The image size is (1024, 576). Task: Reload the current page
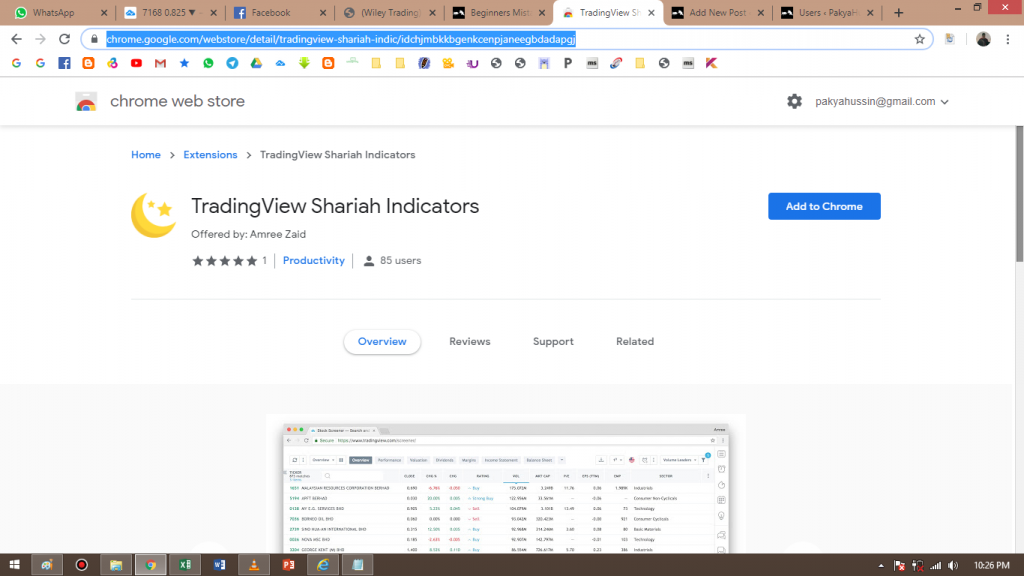64,39
